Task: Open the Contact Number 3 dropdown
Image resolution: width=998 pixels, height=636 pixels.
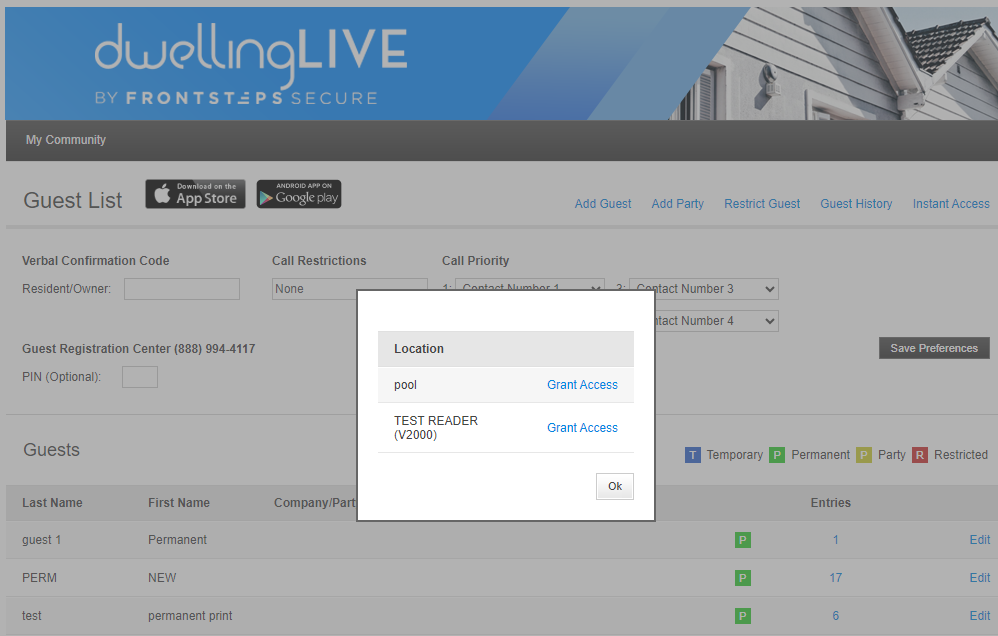Action: coord(704,289)
